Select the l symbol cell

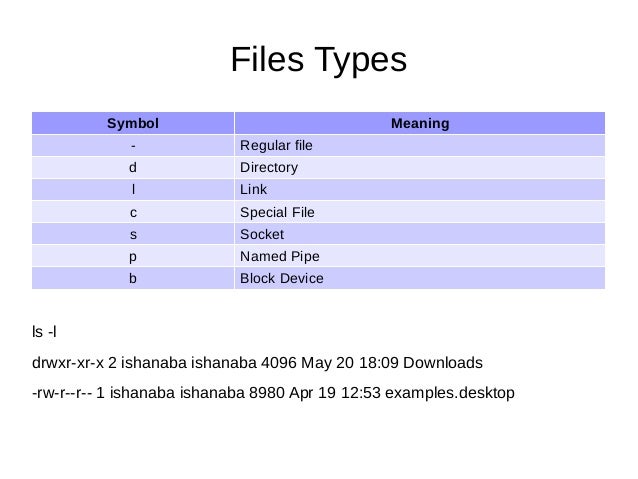click(x=133, y=190)
